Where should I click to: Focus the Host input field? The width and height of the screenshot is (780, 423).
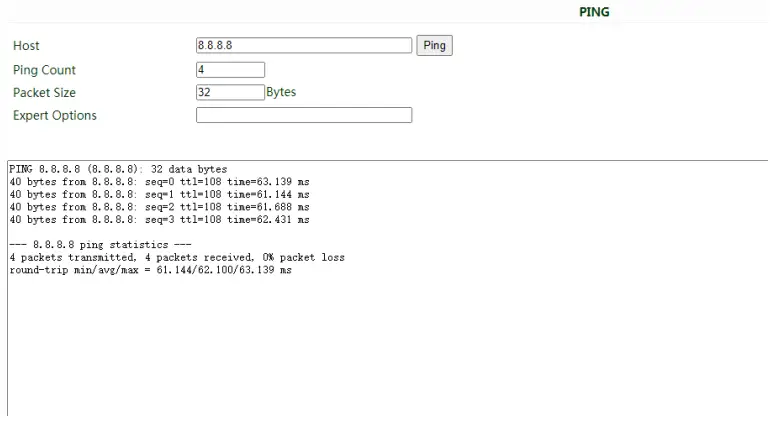click(304, 45)
